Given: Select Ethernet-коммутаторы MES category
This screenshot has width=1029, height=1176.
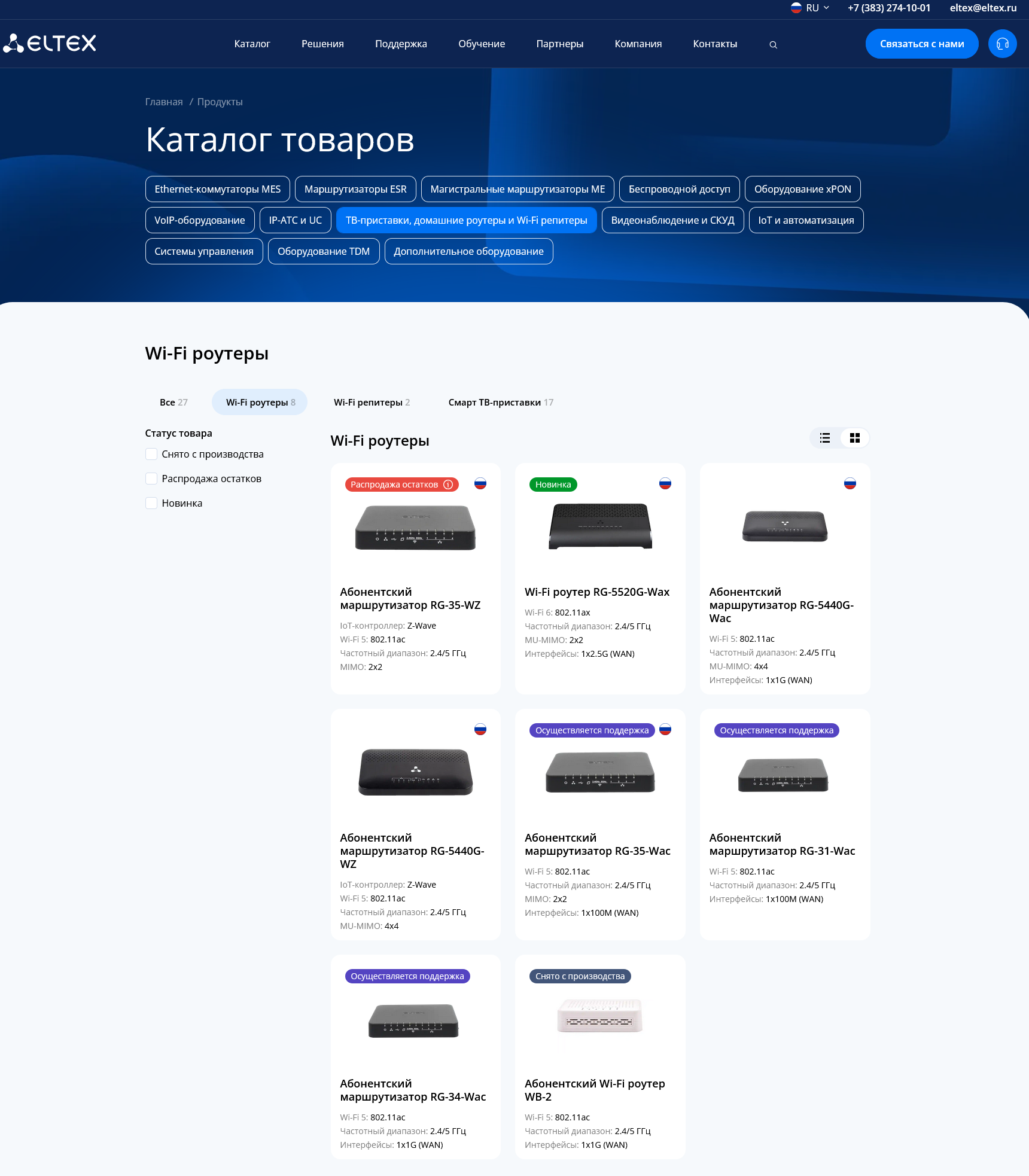Looking at the screenshot, I should [218, 189].
